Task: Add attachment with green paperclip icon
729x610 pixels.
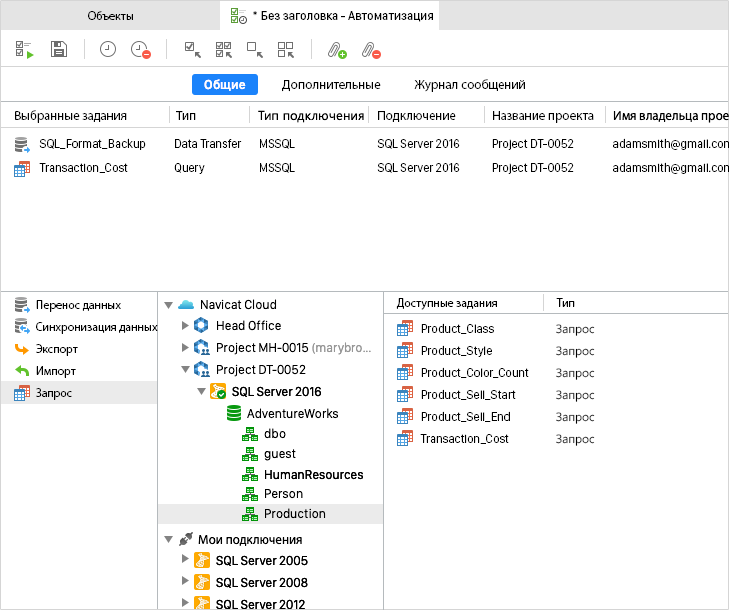Action: [x=337, y=50]
